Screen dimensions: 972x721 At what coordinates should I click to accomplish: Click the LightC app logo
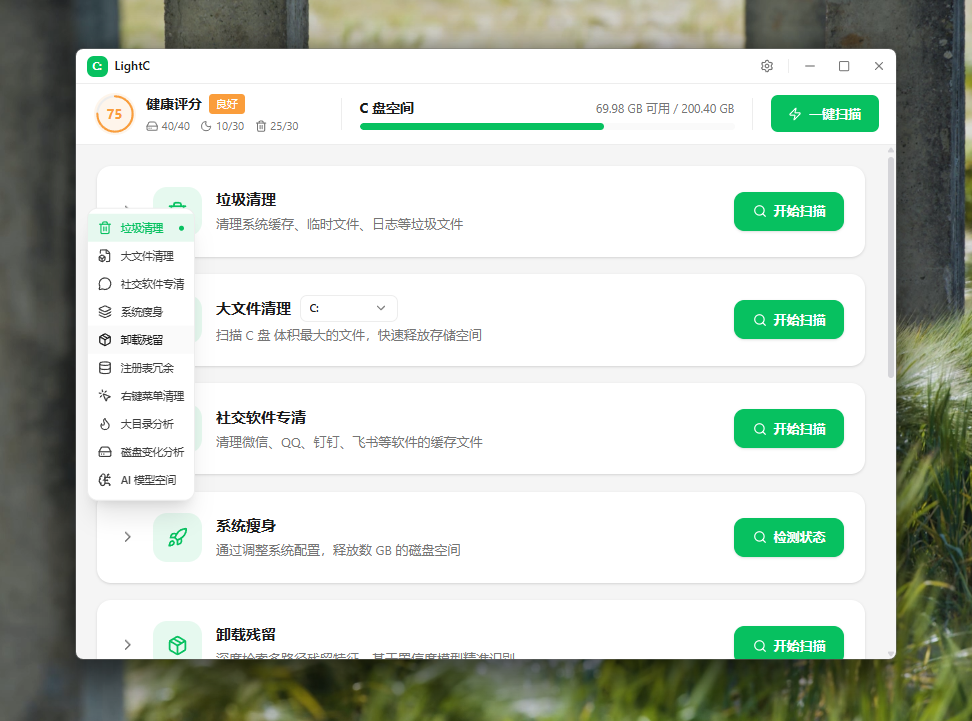(x=97, y=66)
